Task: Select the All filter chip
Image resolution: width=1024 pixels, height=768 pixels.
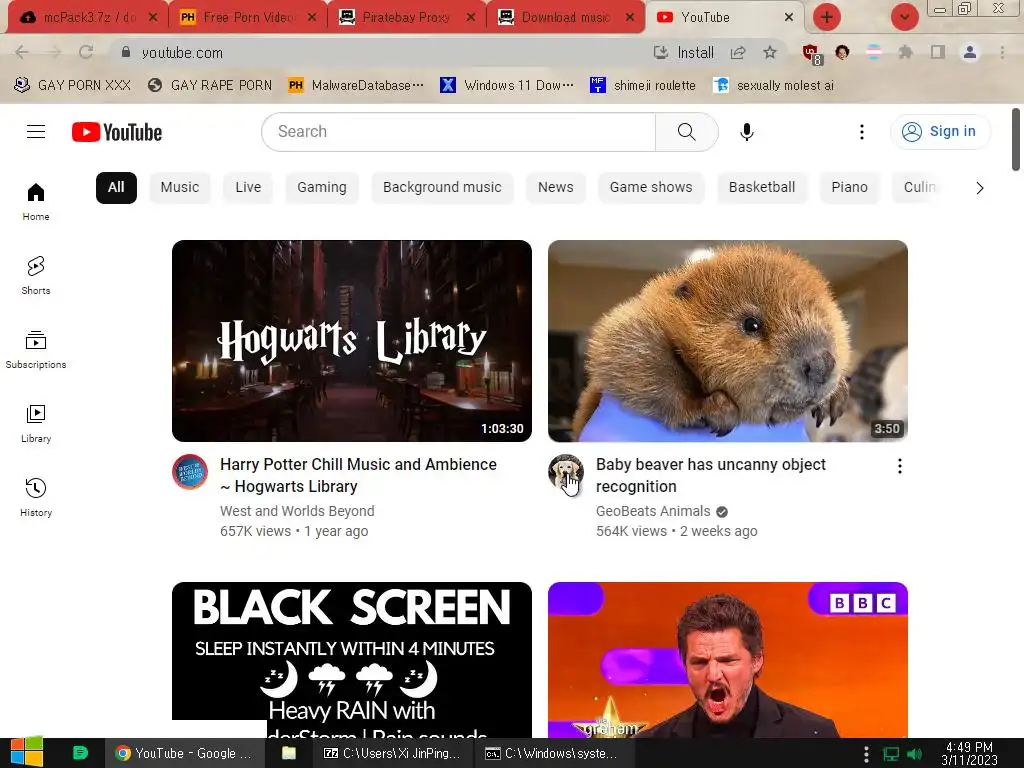Action: coord(116,187)
